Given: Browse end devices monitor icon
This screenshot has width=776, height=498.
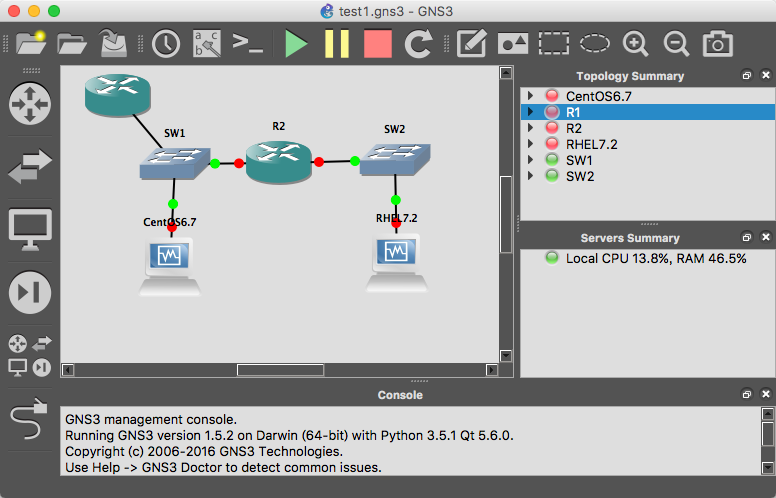Looking at the screenshot, I should 30,230.
